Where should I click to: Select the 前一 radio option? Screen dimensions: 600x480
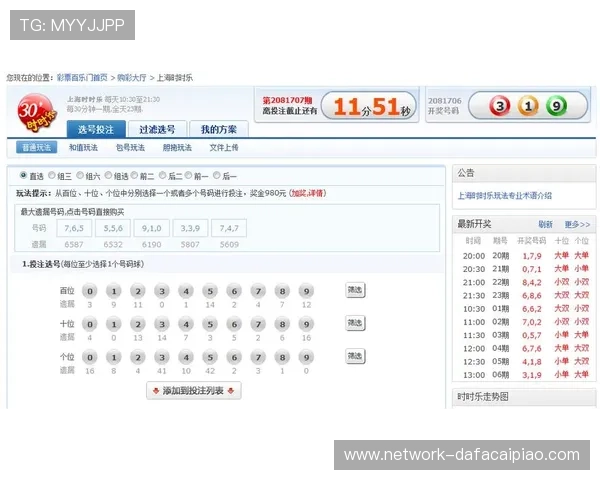[188, 175]
